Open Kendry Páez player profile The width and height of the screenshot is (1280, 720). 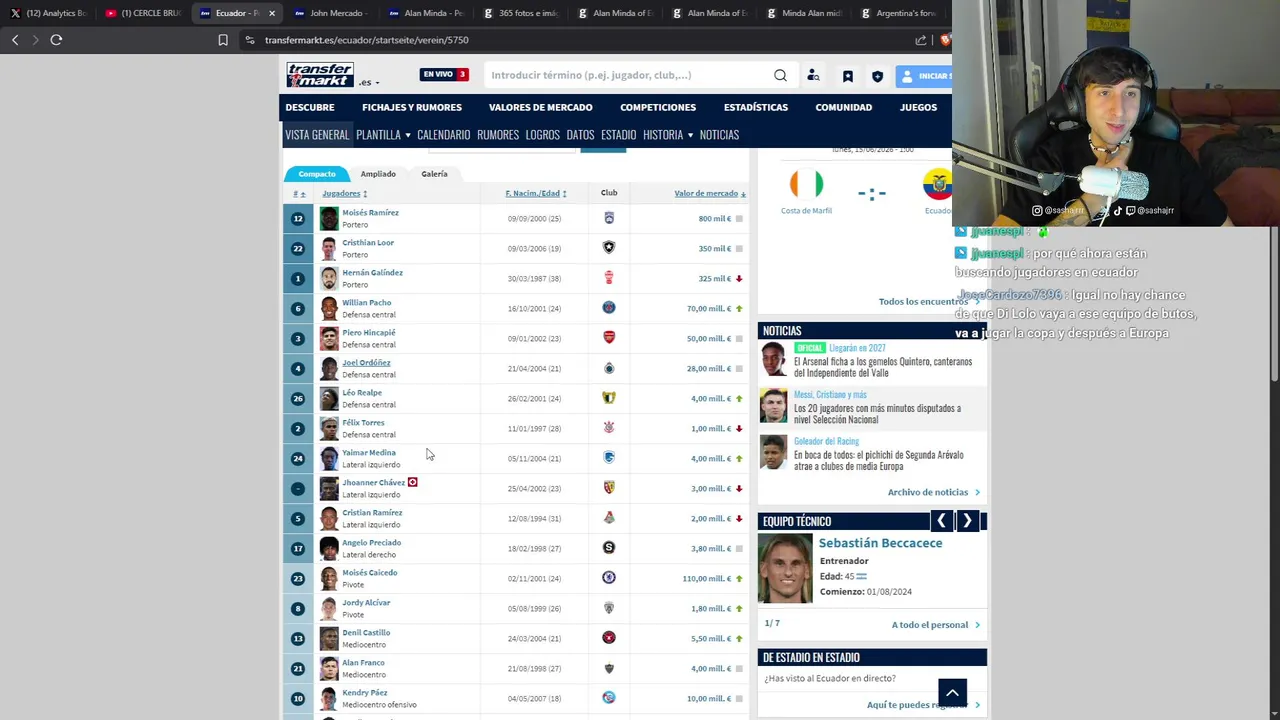click(x=365, y=693)
